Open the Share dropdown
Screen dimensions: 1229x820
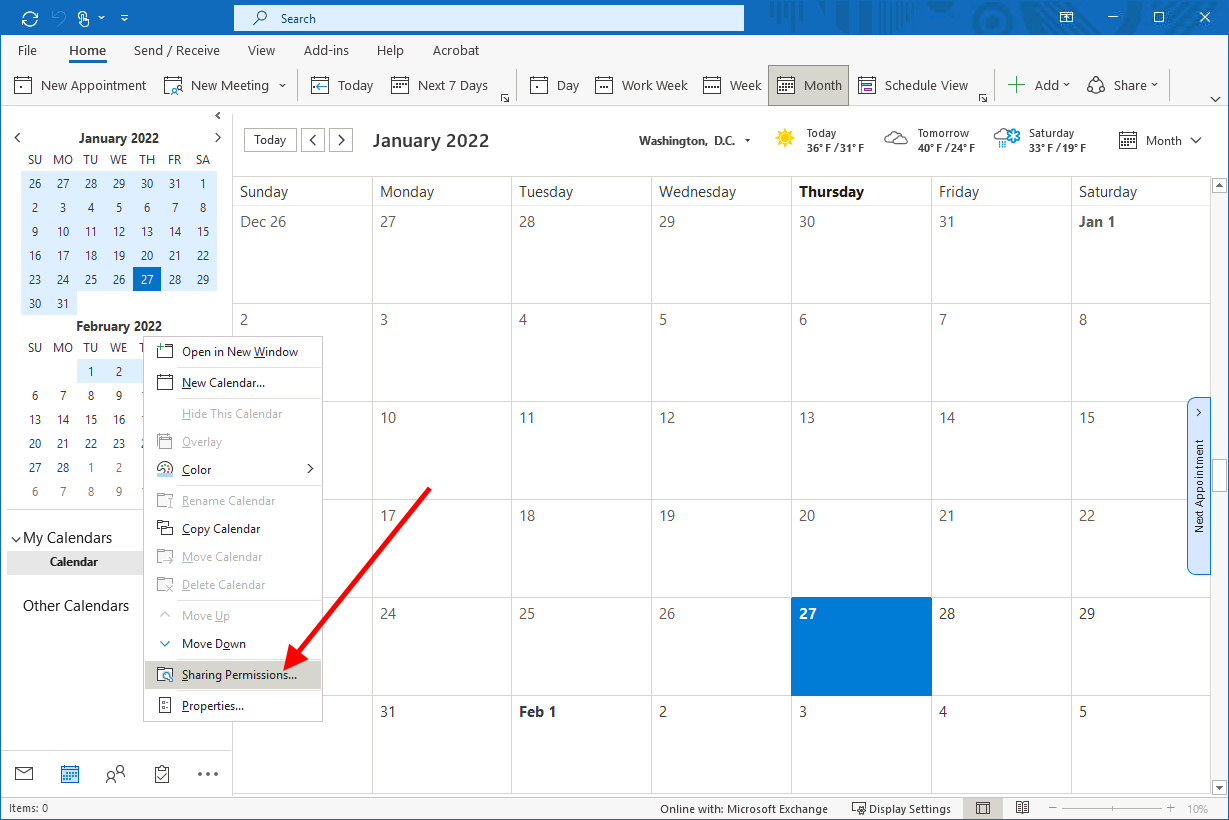pyautogui.click(x=1122, y=85)
